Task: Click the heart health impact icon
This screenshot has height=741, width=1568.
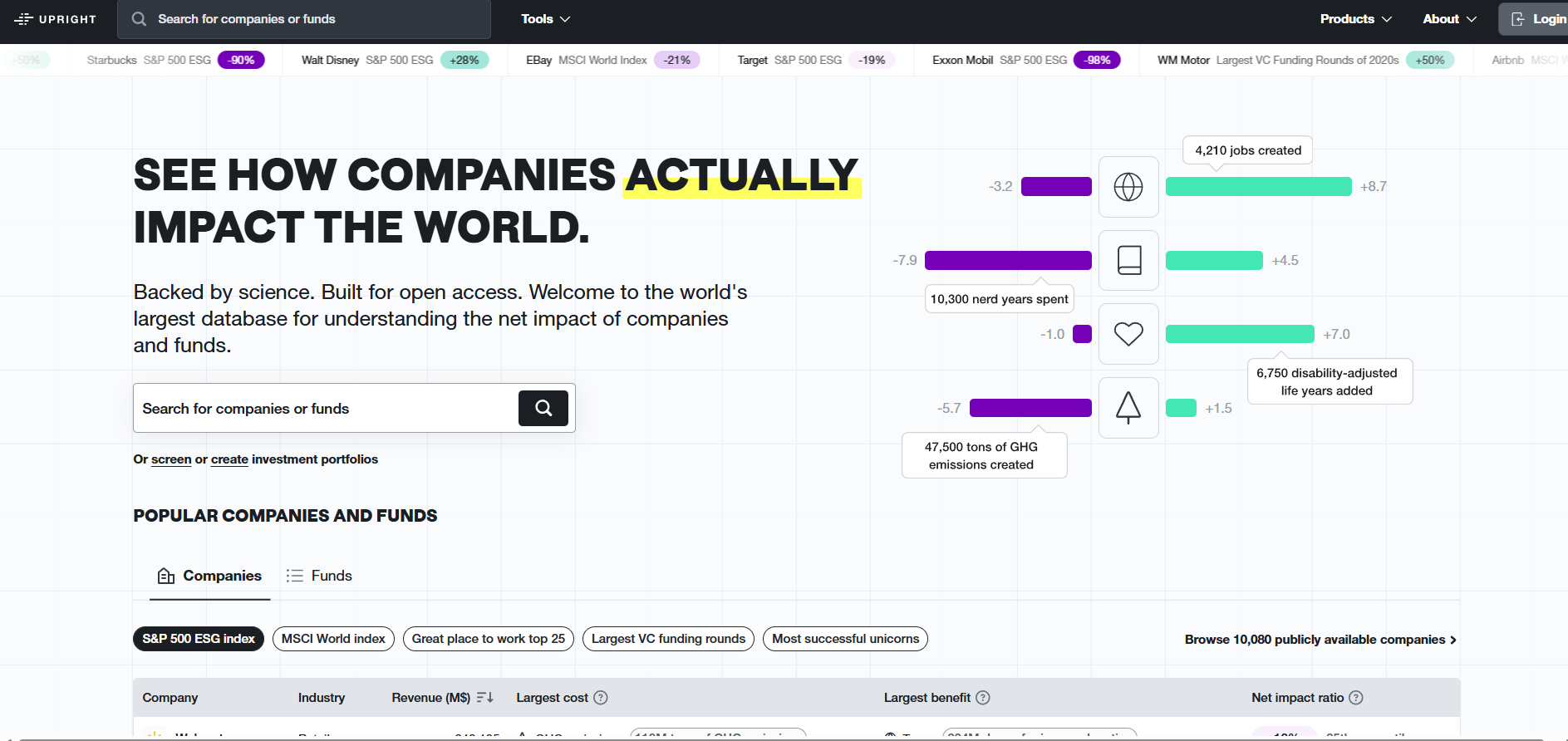Action: (1128, 334)
